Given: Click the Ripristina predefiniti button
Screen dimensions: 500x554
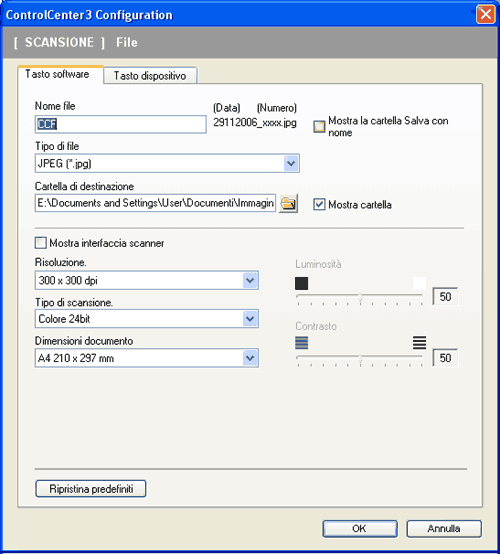Looking at the screenshot, I should pyautogui.click(x=91, y=489).
